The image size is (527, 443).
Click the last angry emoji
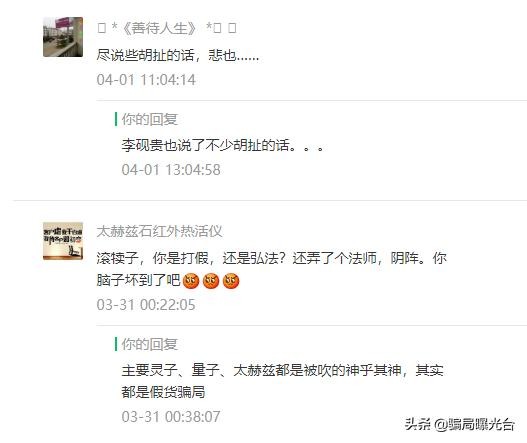(231, 281)
